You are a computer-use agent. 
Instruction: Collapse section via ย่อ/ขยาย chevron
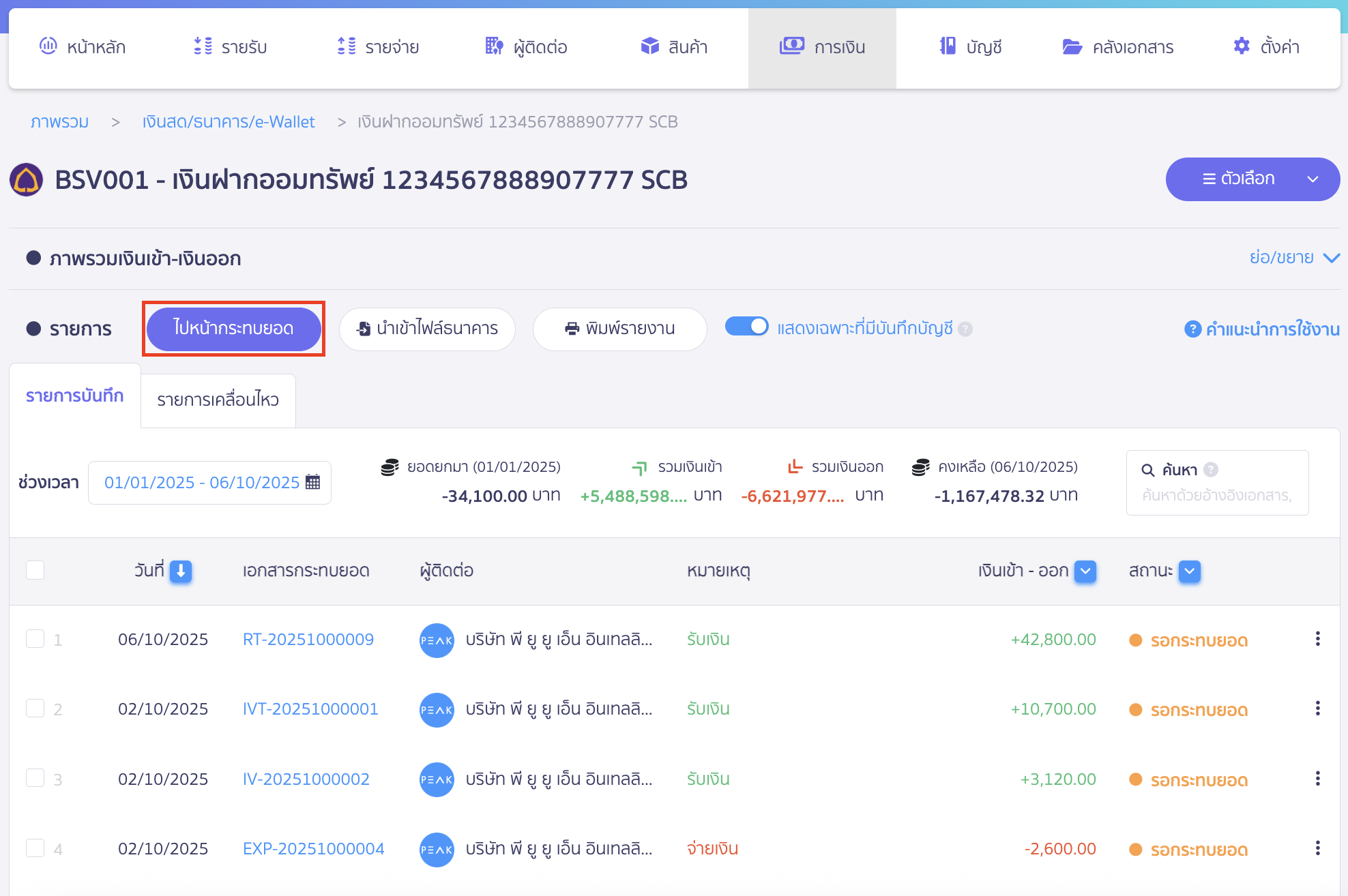[x=1331, y=258]
